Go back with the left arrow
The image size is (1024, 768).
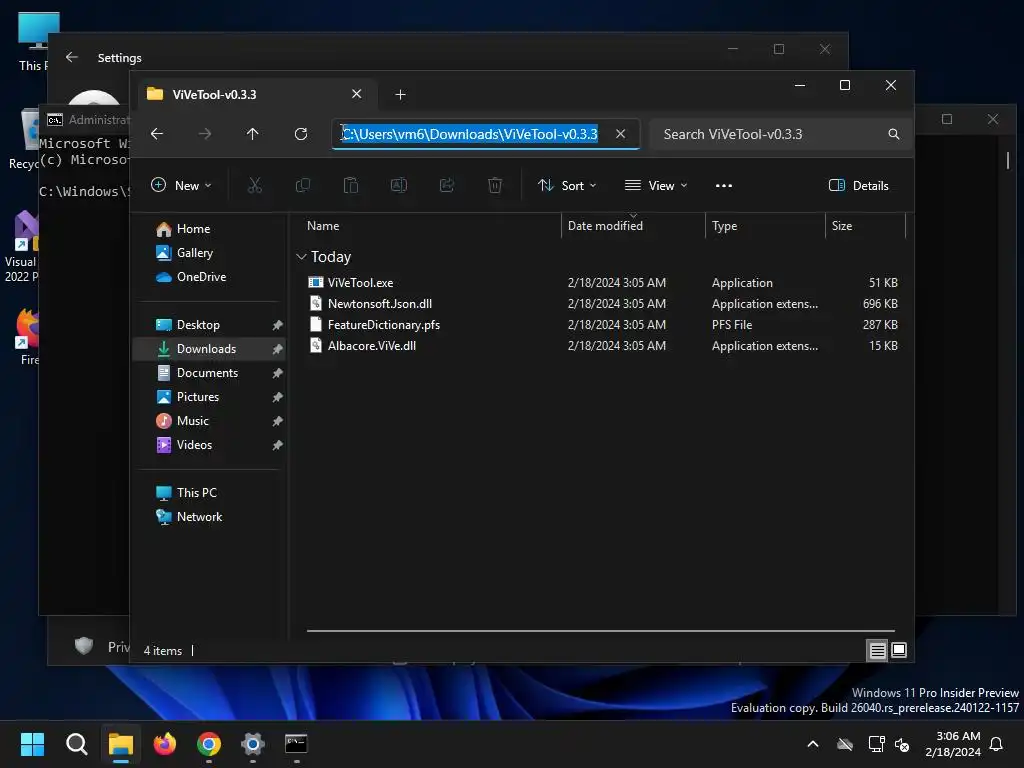[x=157, y=134]
